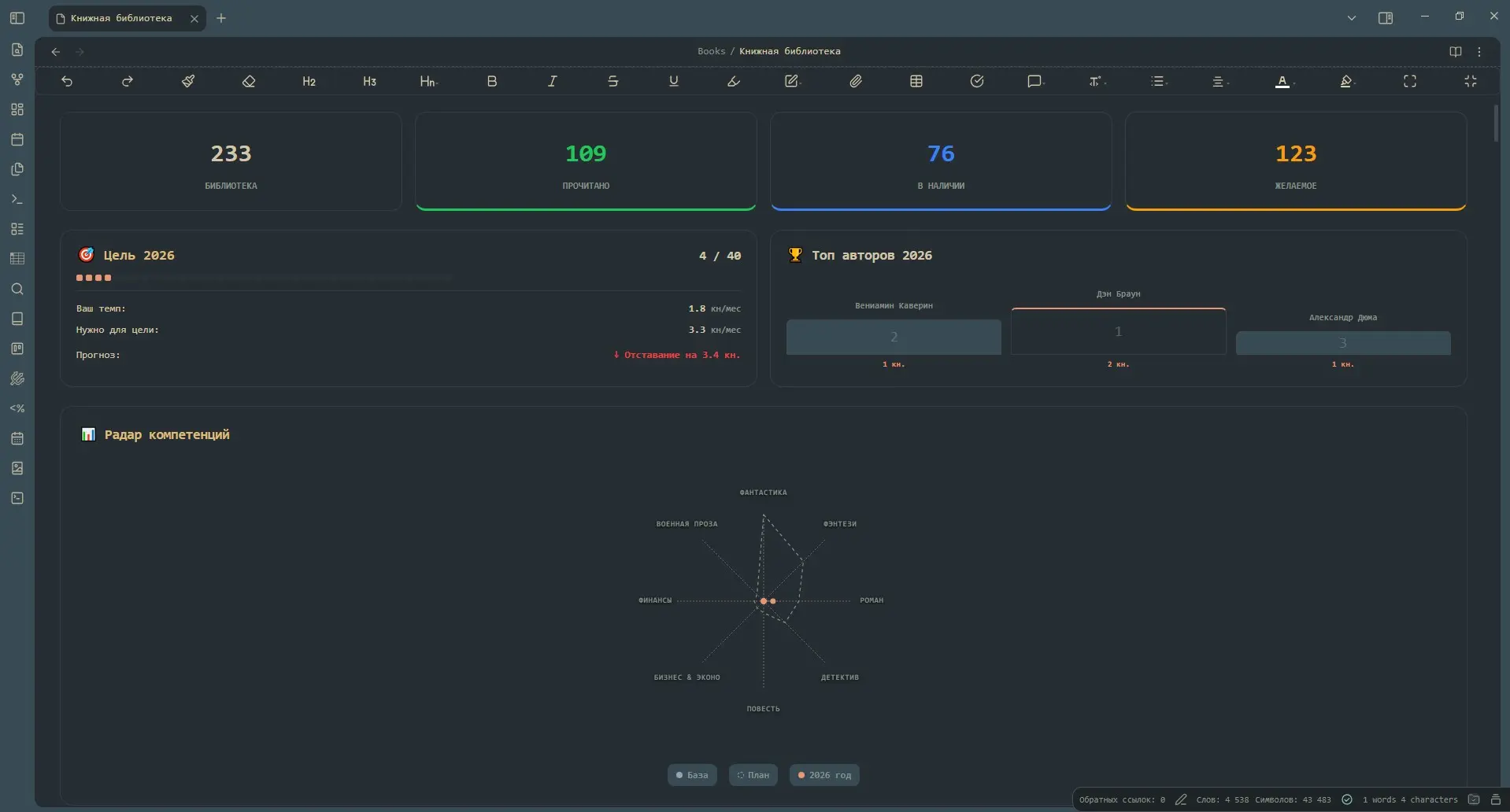
Task: Toggle the База series in radar legend
Action: coord(692,775)
